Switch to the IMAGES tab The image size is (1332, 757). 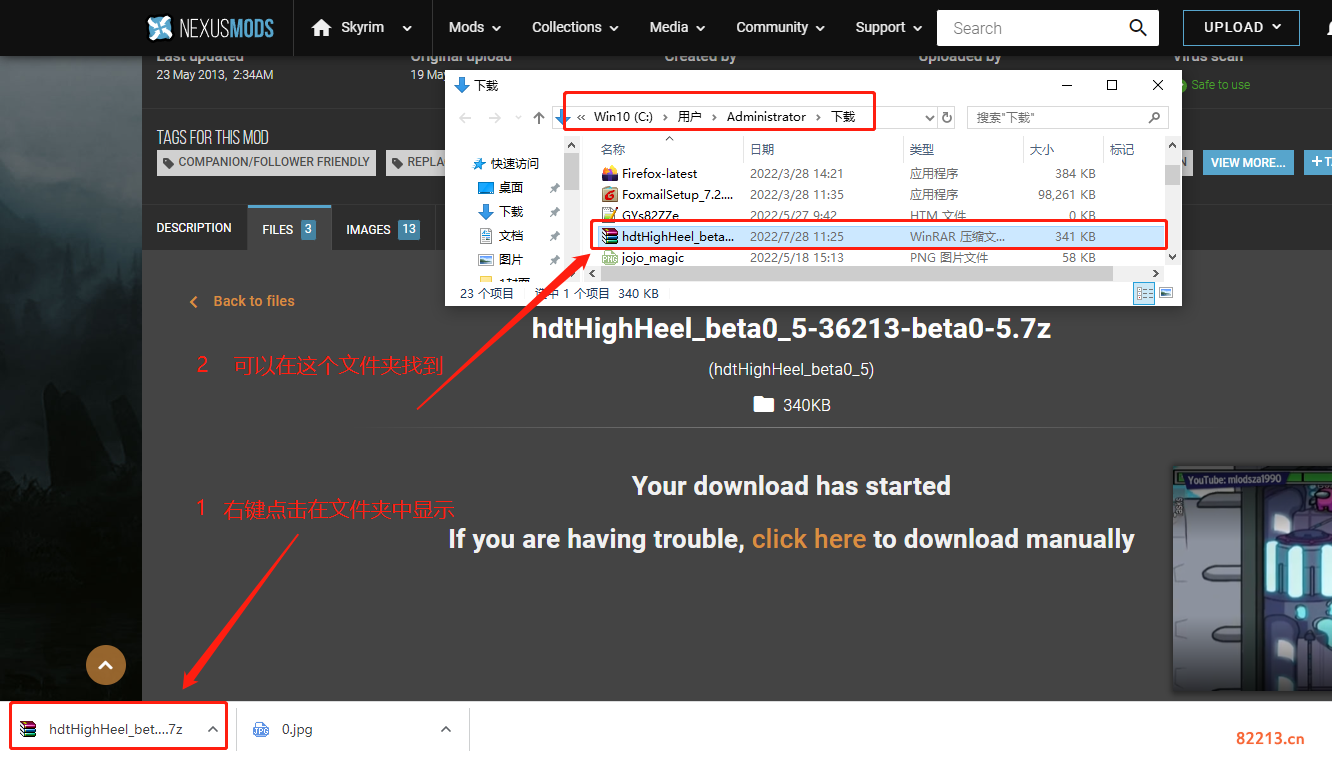[x=383, y=229]
